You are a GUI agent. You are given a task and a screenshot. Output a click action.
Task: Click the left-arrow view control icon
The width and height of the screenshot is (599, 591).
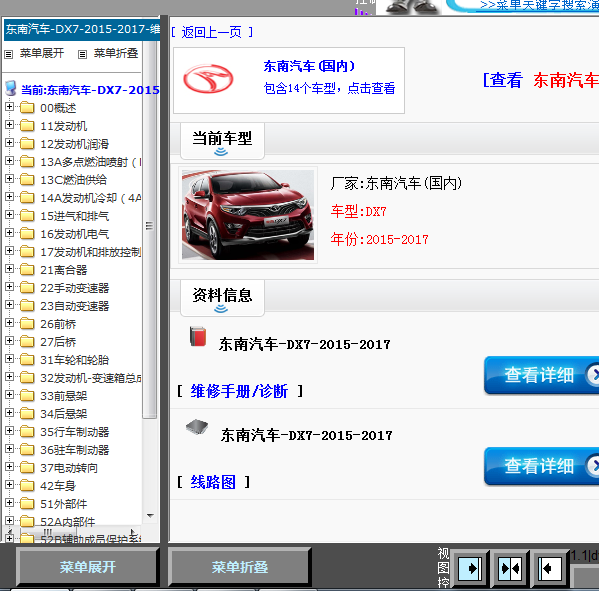click(x=550, y=569)
